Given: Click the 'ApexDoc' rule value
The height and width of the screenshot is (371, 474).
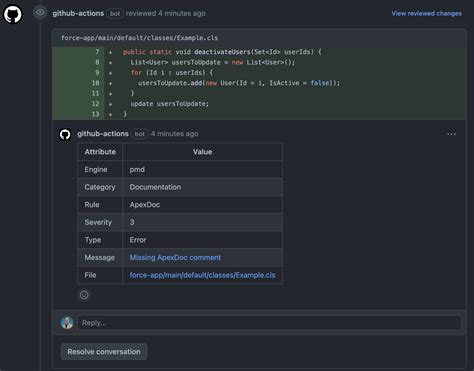Looking at the screenshot, I should click(145, 205).
